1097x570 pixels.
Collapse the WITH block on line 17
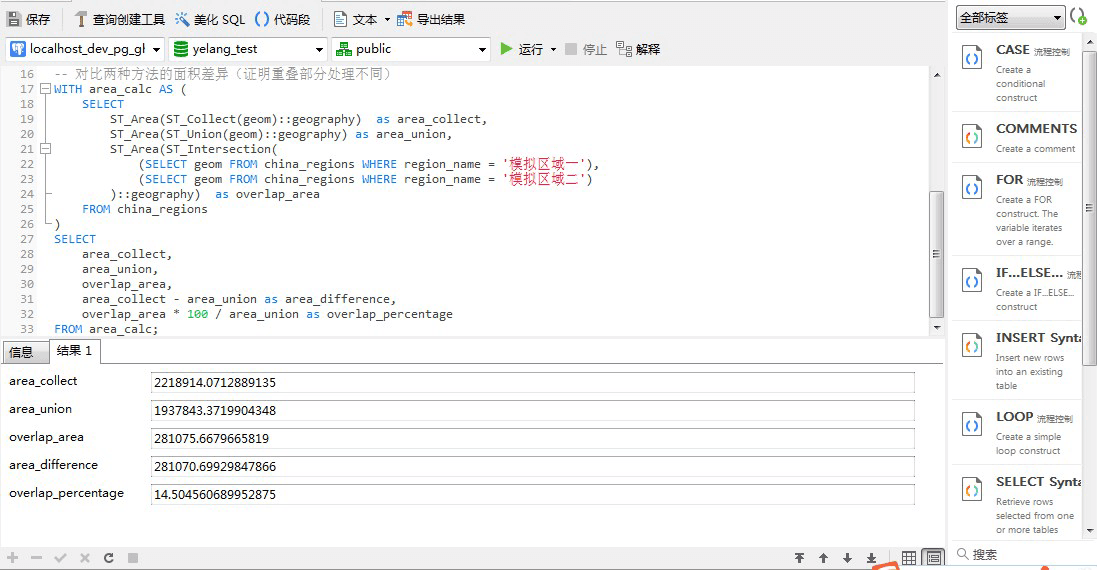tap(45, 89)
